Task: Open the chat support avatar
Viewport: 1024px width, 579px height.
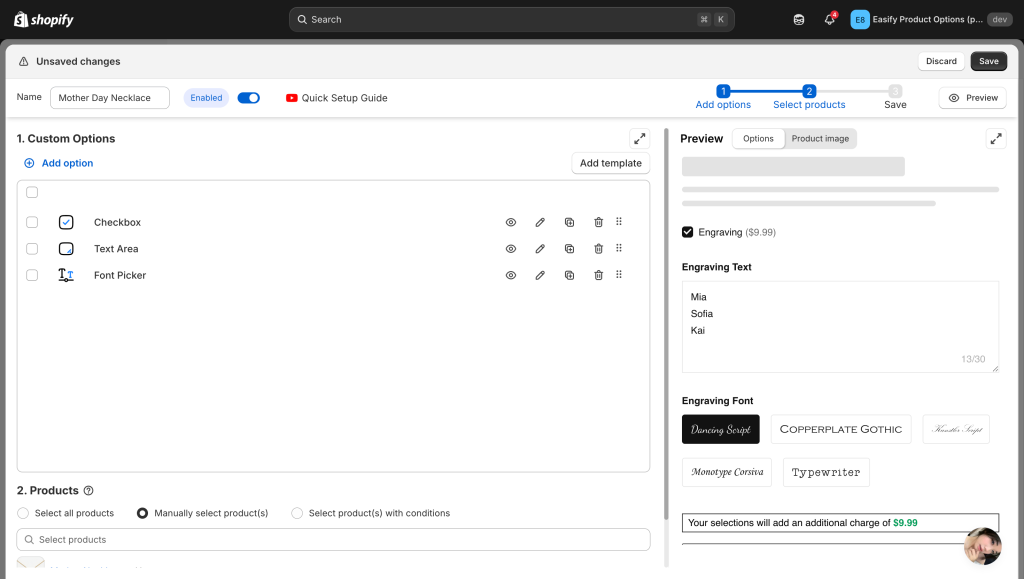Action: pyautogui.click(x=982, y=546)
